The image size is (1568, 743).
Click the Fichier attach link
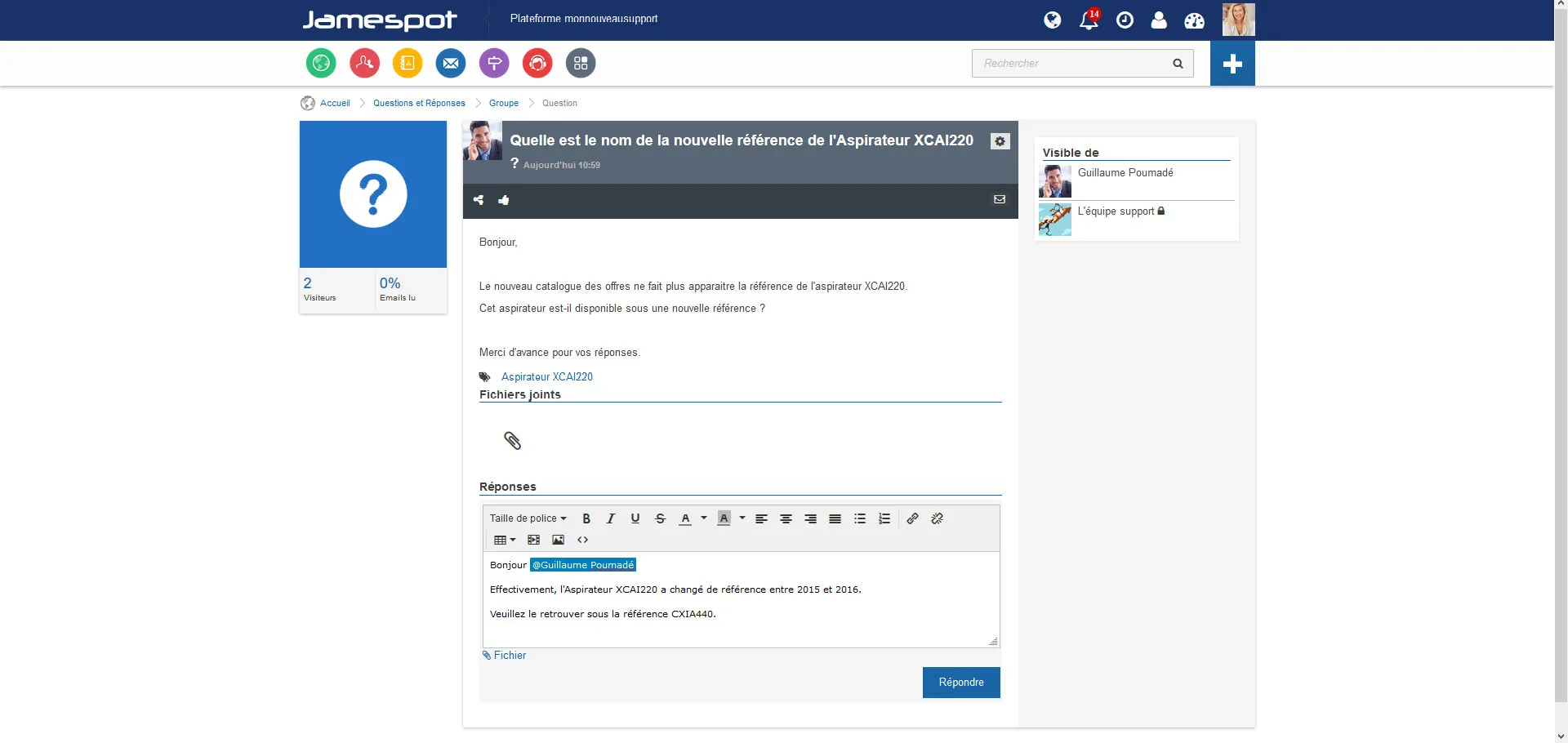[504, 656]
